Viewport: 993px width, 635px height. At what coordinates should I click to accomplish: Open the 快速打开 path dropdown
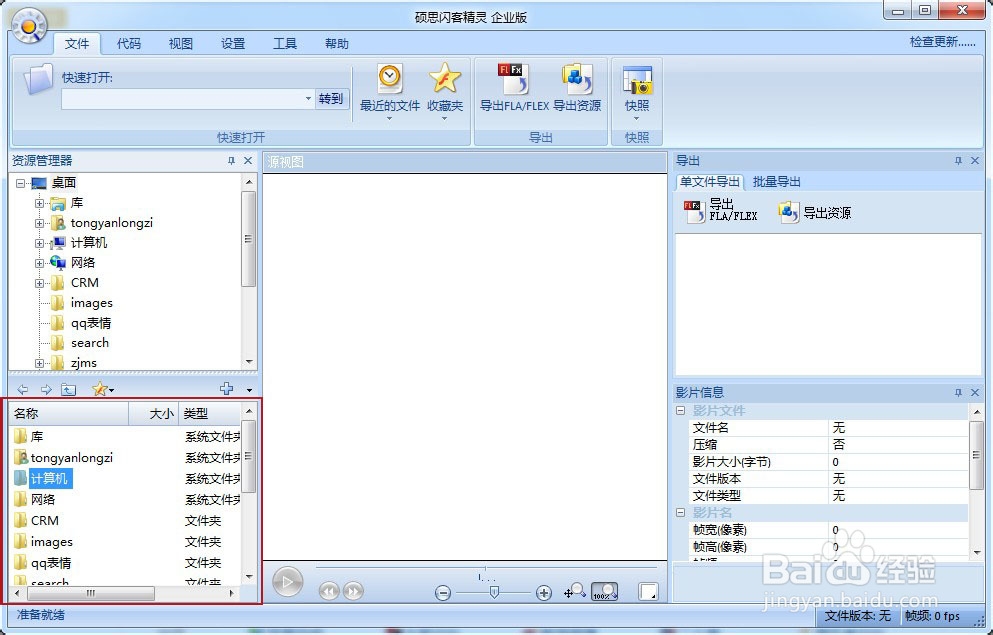308,100
